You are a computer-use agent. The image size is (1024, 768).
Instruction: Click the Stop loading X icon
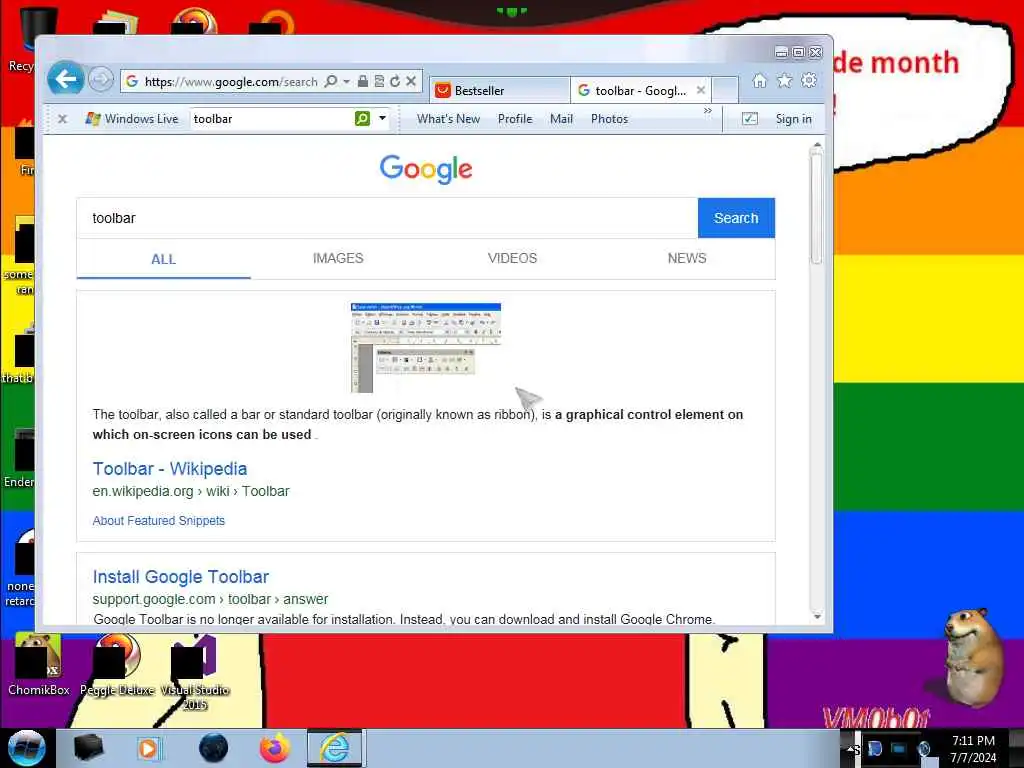coord(411,81)
